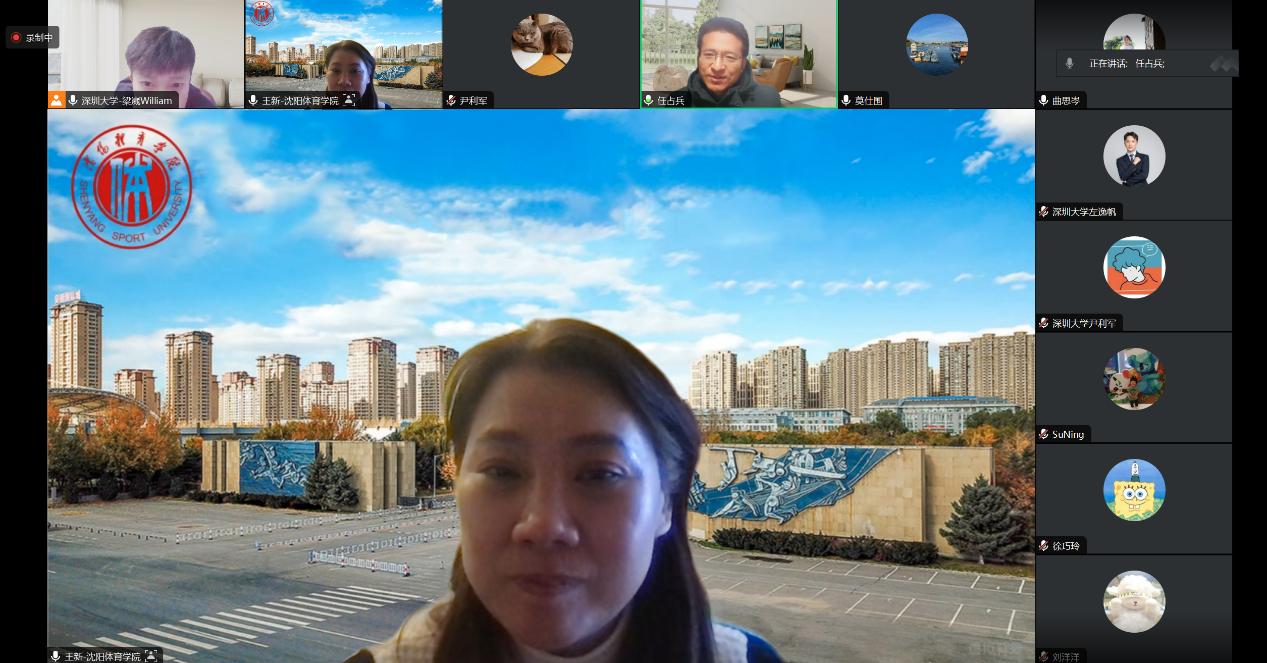Click focus frame icon on main video name label

151,656
